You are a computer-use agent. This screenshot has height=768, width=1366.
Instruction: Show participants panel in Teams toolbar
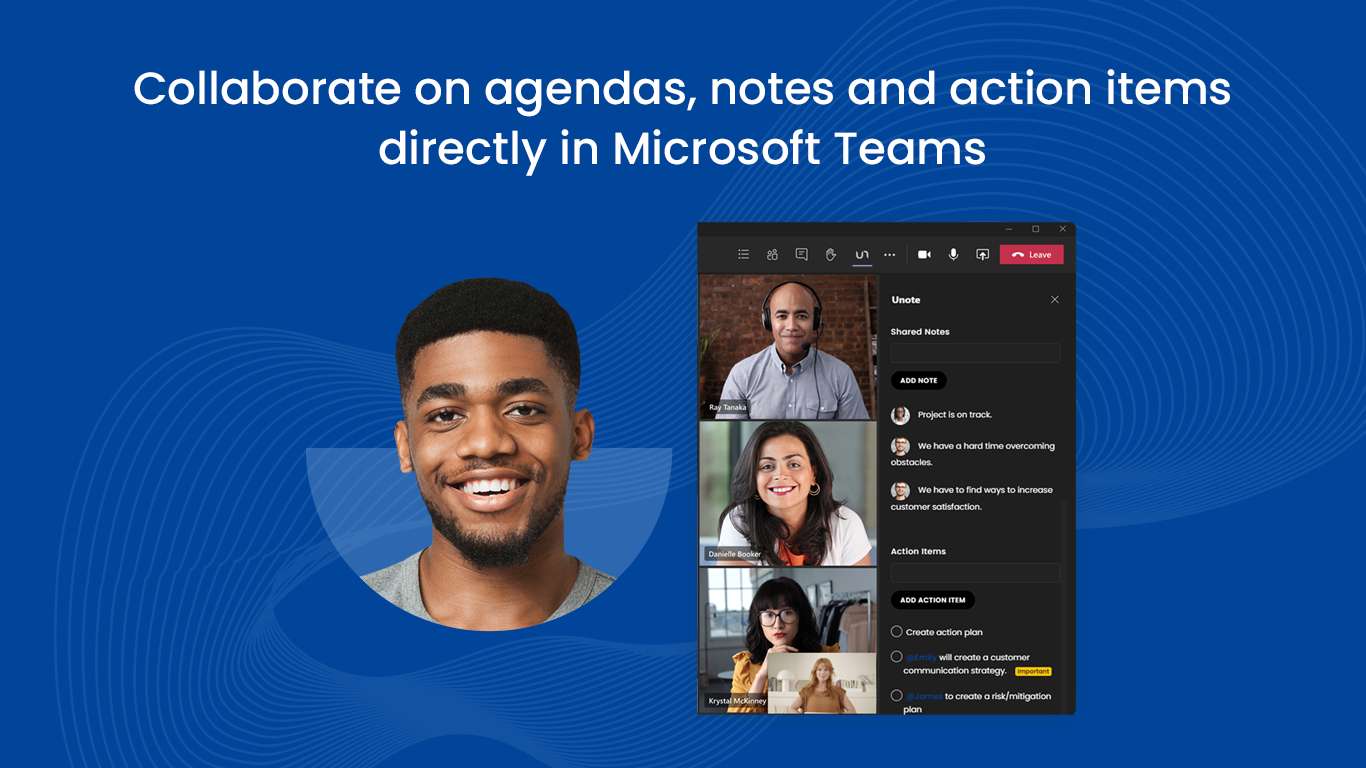(x=772, y=254)
